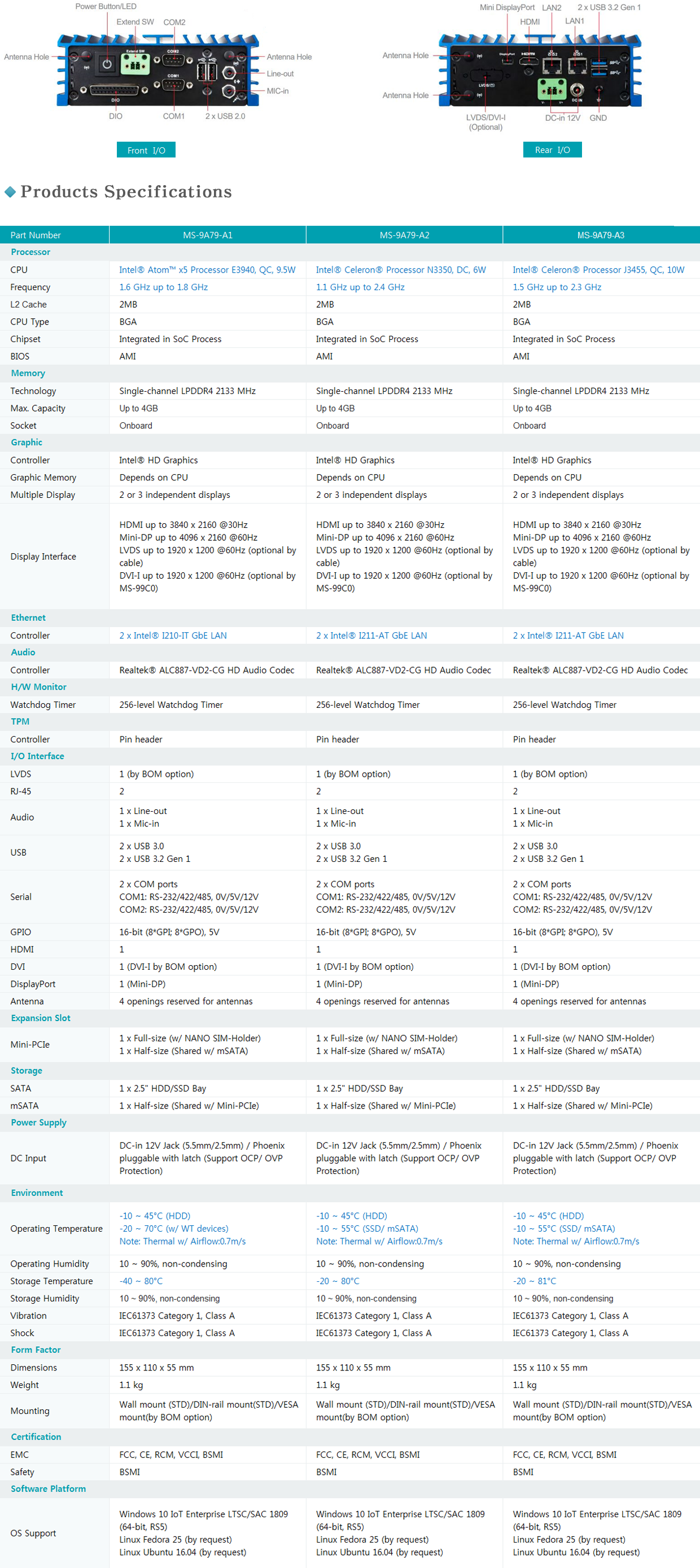The width and height of the screenshot is (700, 1568).
Task: Click the DIO label under the front panel
Action: click(116, 116)
